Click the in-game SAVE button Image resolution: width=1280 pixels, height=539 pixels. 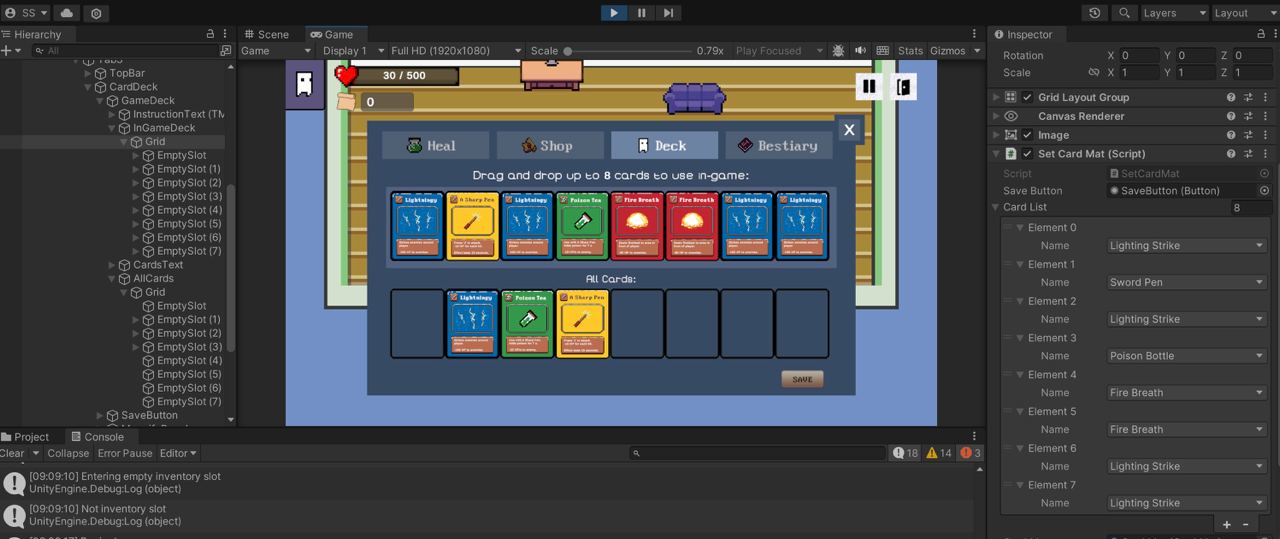tap(802, 379)
